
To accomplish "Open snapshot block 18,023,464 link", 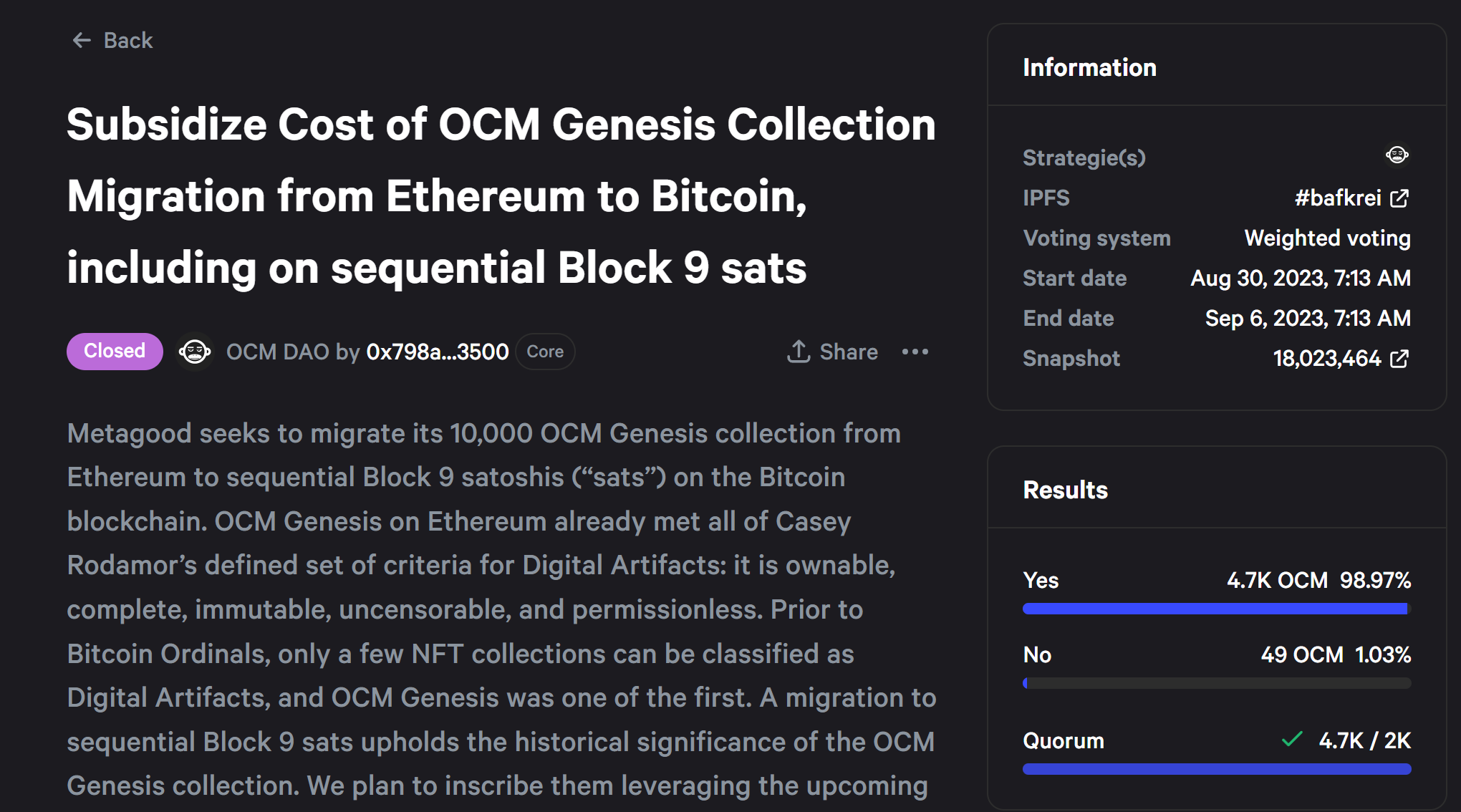I will 1326,359.
